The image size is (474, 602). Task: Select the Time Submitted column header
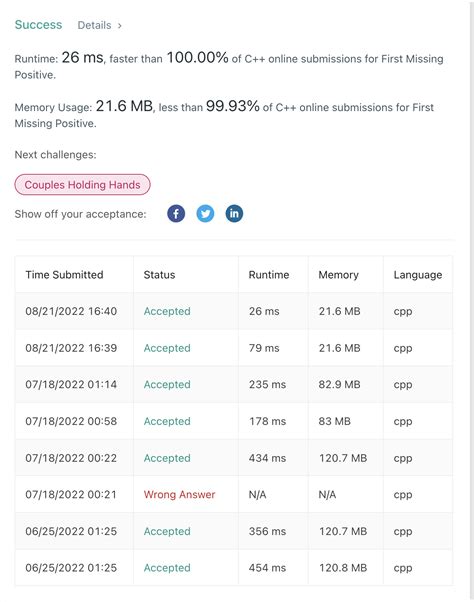(64, 275)
